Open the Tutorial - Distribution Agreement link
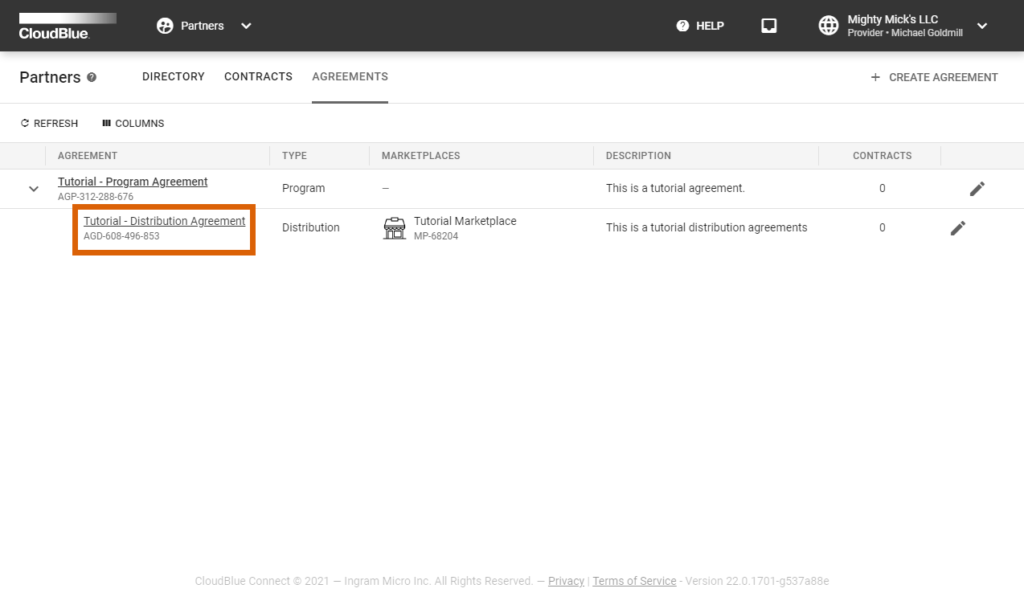The image size is (1024, 609). (x=163, y=221)
